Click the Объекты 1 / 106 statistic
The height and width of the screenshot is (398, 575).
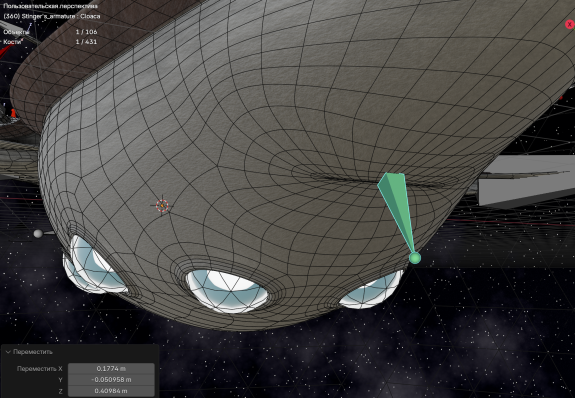point(50,32)
